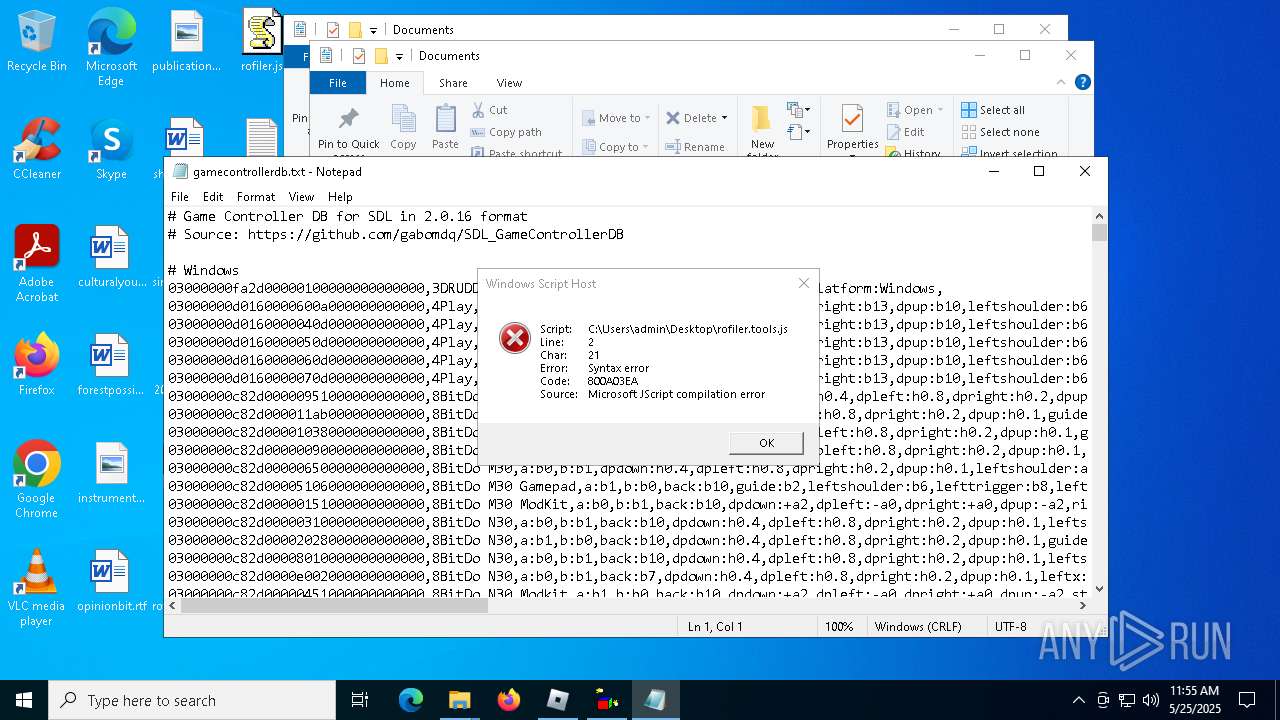Image resolution: width=1280 pixels, height=720 pixels.
Task: Switch to Share tab in Documents explorer
Action: point(453,83)
